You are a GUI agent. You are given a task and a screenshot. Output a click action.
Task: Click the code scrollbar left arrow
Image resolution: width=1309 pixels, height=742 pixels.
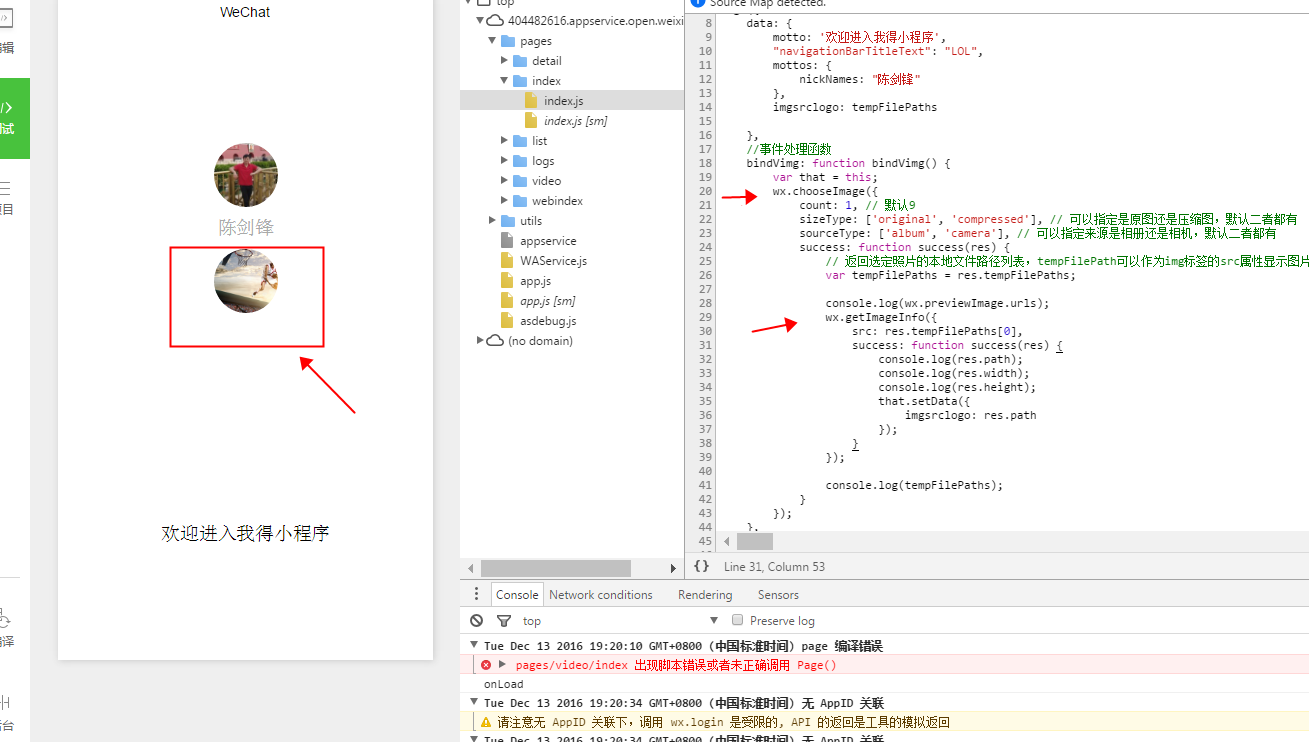(727, 541)
